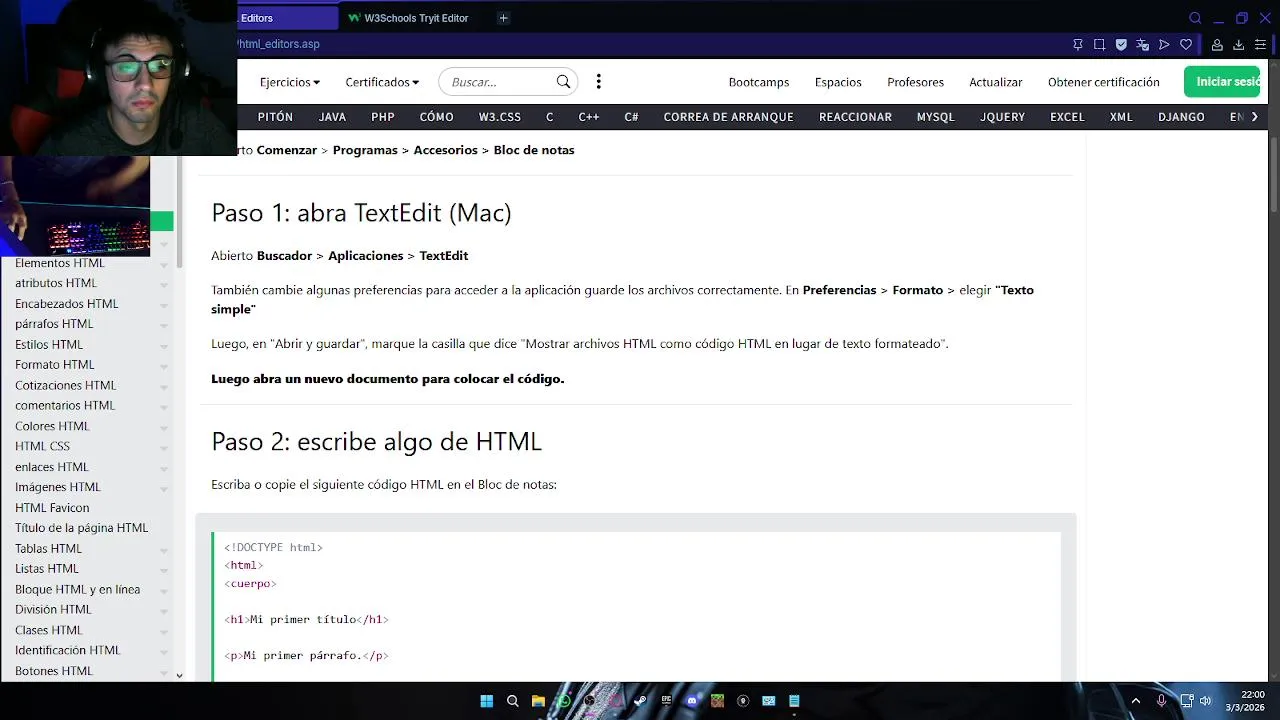Open taskbar Search icon
Image resolution: width=1280 pixels, height=720 pixels.
pyautogui.click(x=513, y=701)
